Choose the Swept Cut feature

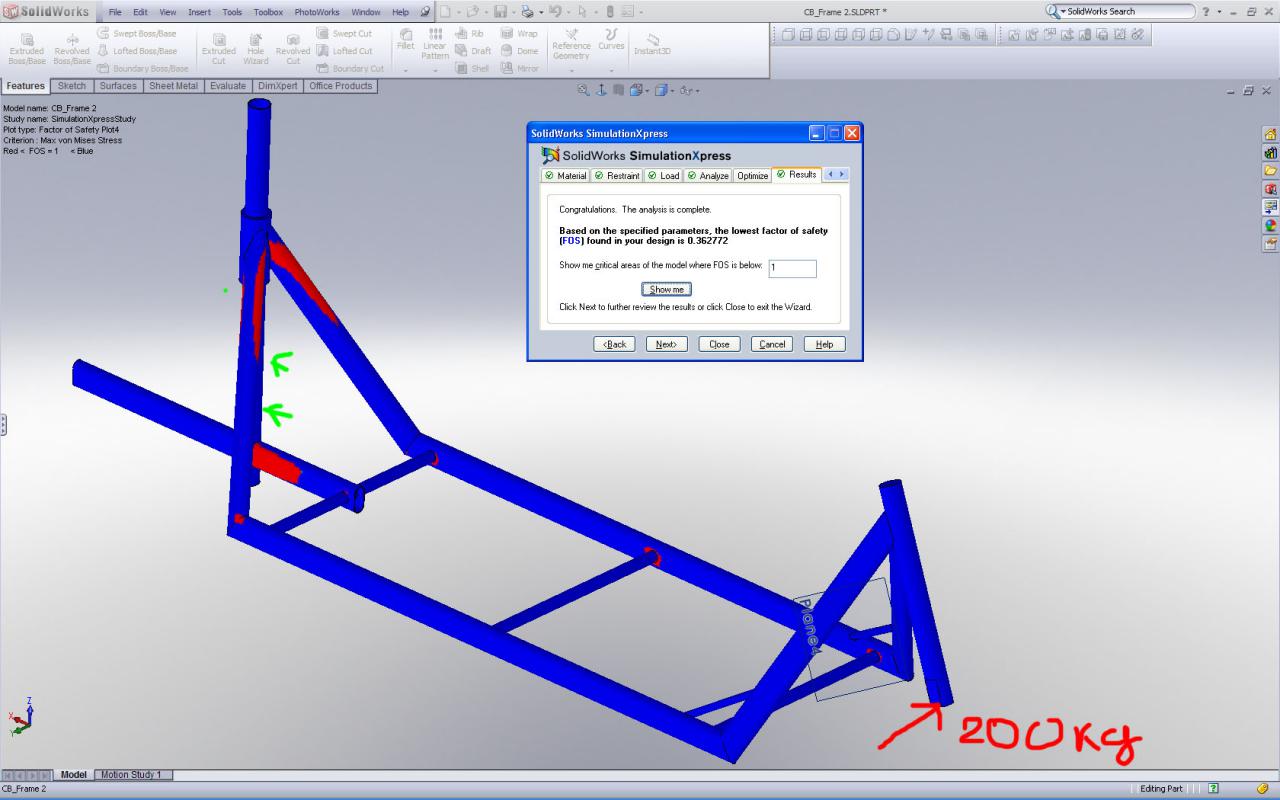click(x=344, y=33)
